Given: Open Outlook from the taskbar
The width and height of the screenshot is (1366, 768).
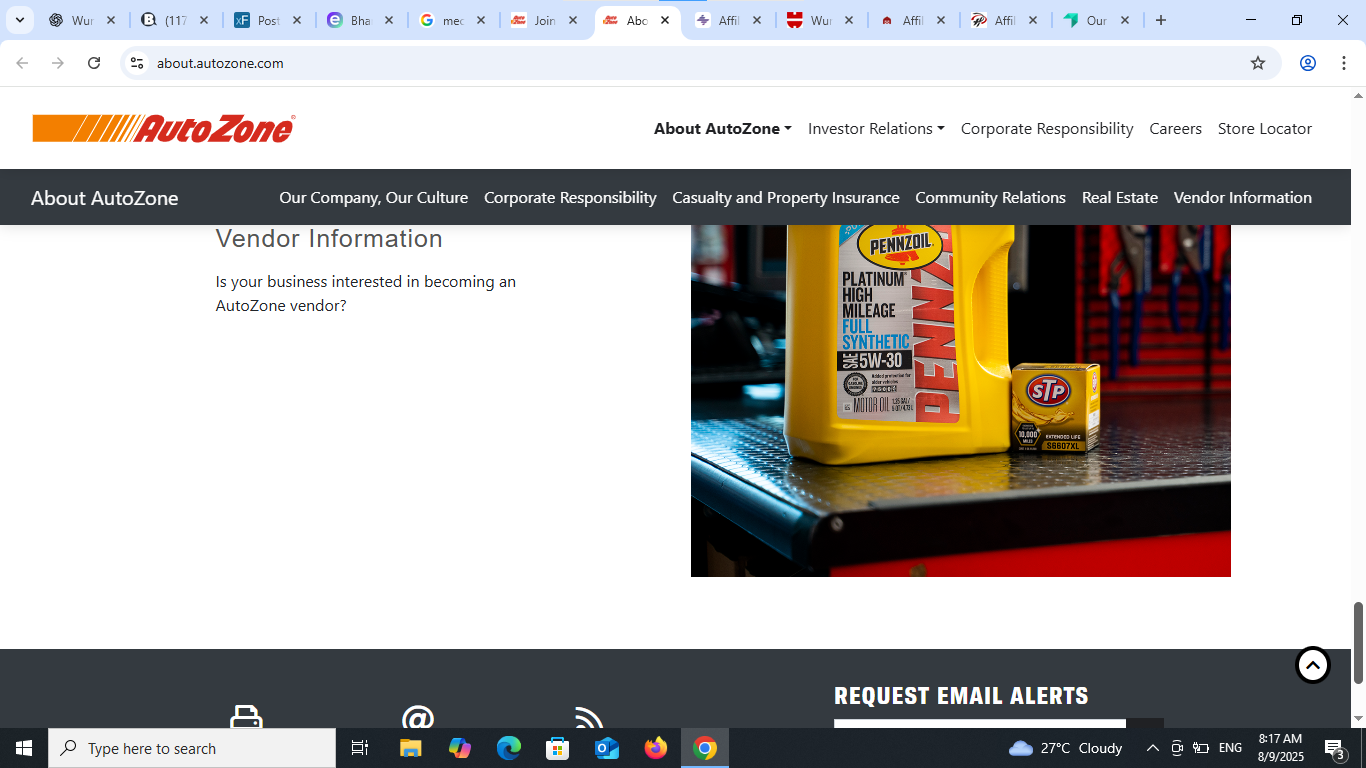Looking at the screenshot, I should tap(607, 748).
